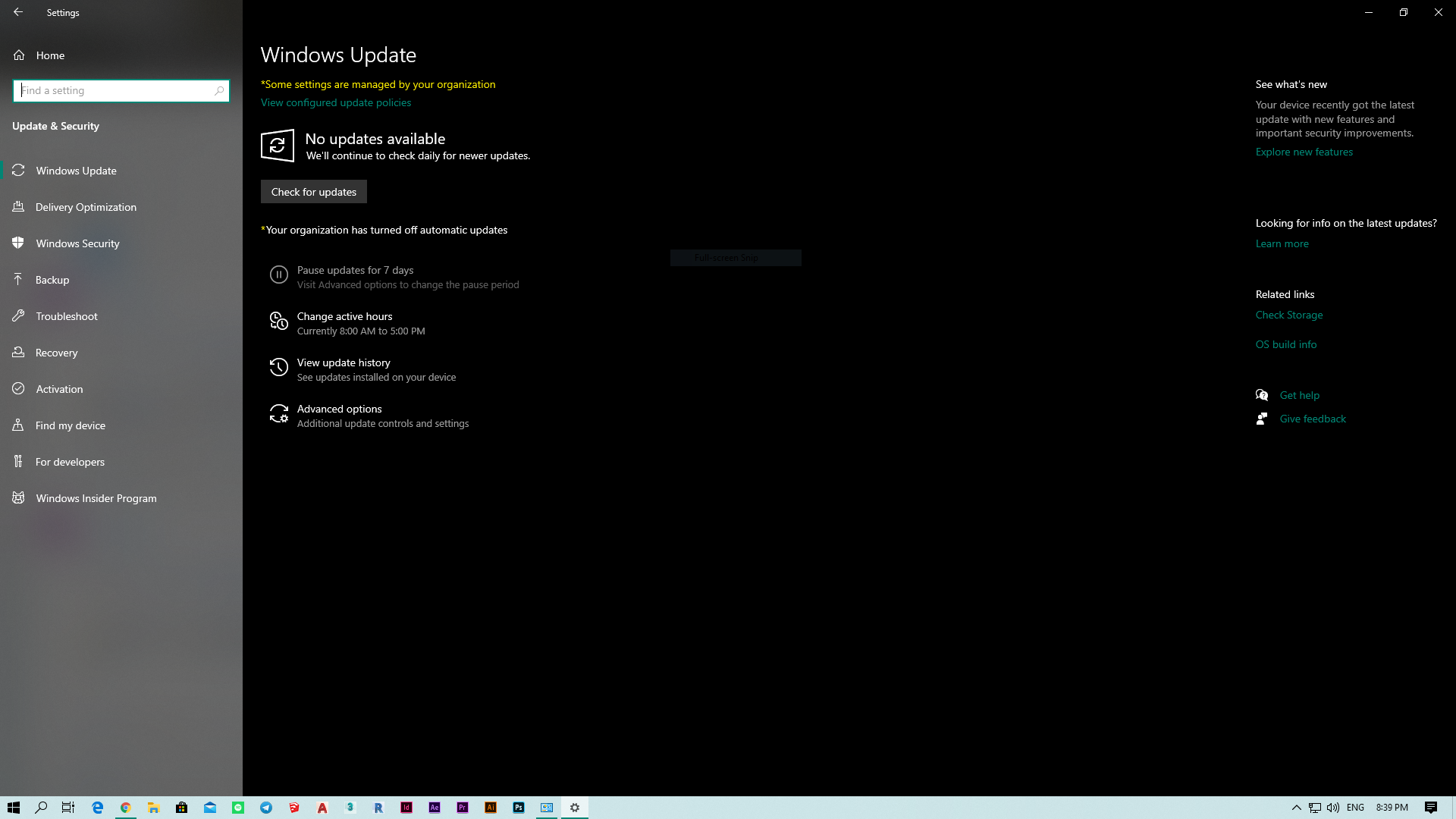Launch Adobe After Effects from the taskbar
The width and height of the screenshot is (1456, 819).
(x=435, y=808)
